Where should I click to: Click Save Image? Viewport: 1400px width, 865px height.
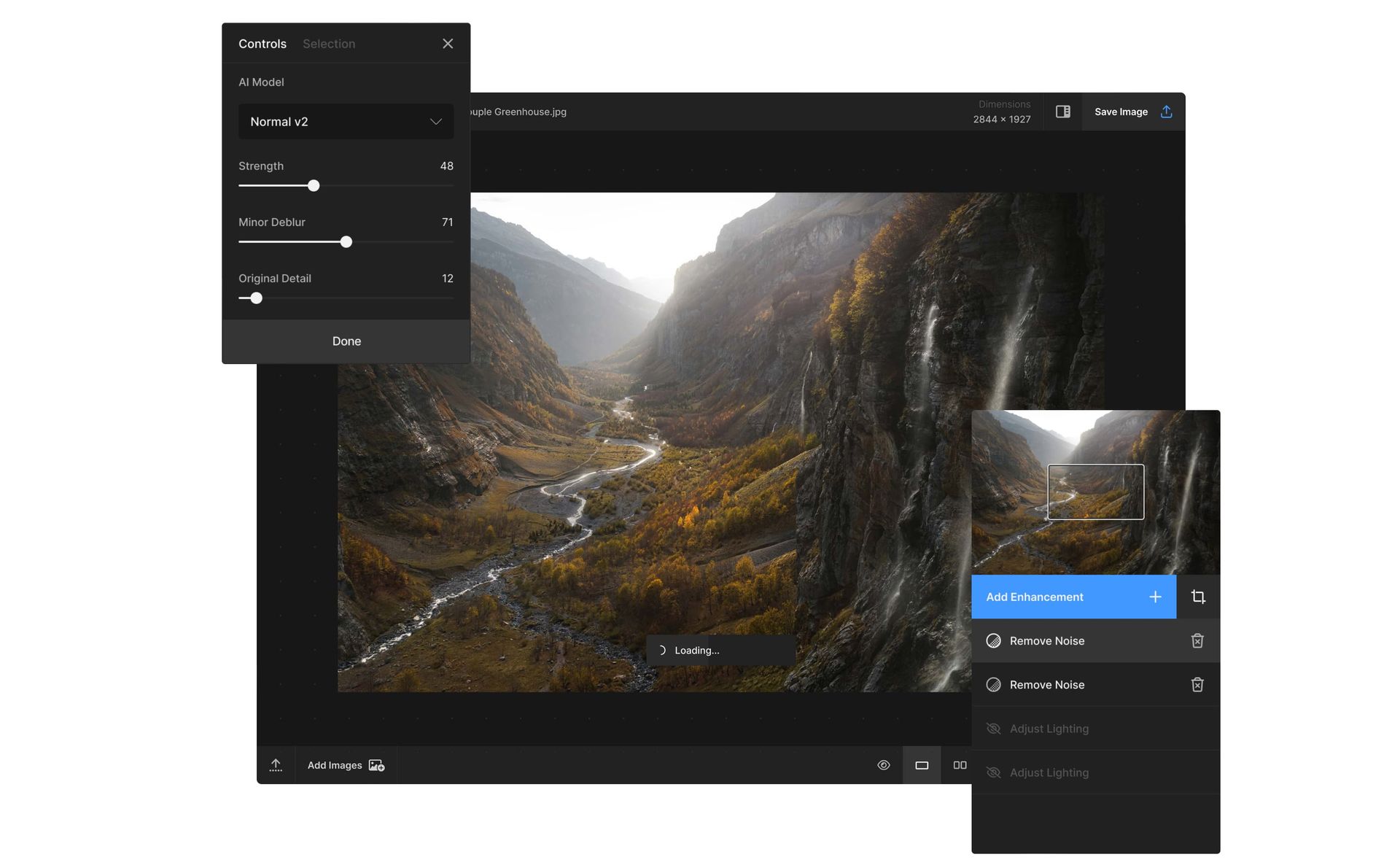coord(1121,112)
